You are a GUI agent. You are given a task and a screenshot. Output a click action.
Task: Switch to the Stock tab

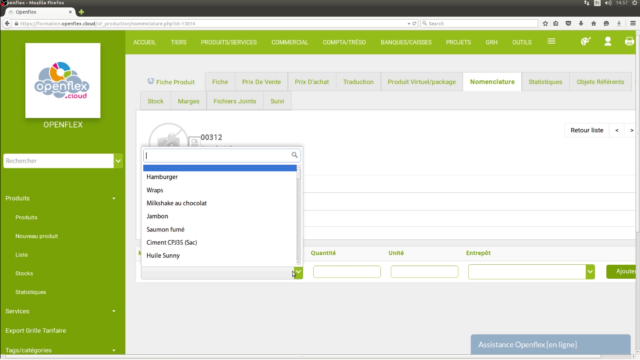(156, 101)
